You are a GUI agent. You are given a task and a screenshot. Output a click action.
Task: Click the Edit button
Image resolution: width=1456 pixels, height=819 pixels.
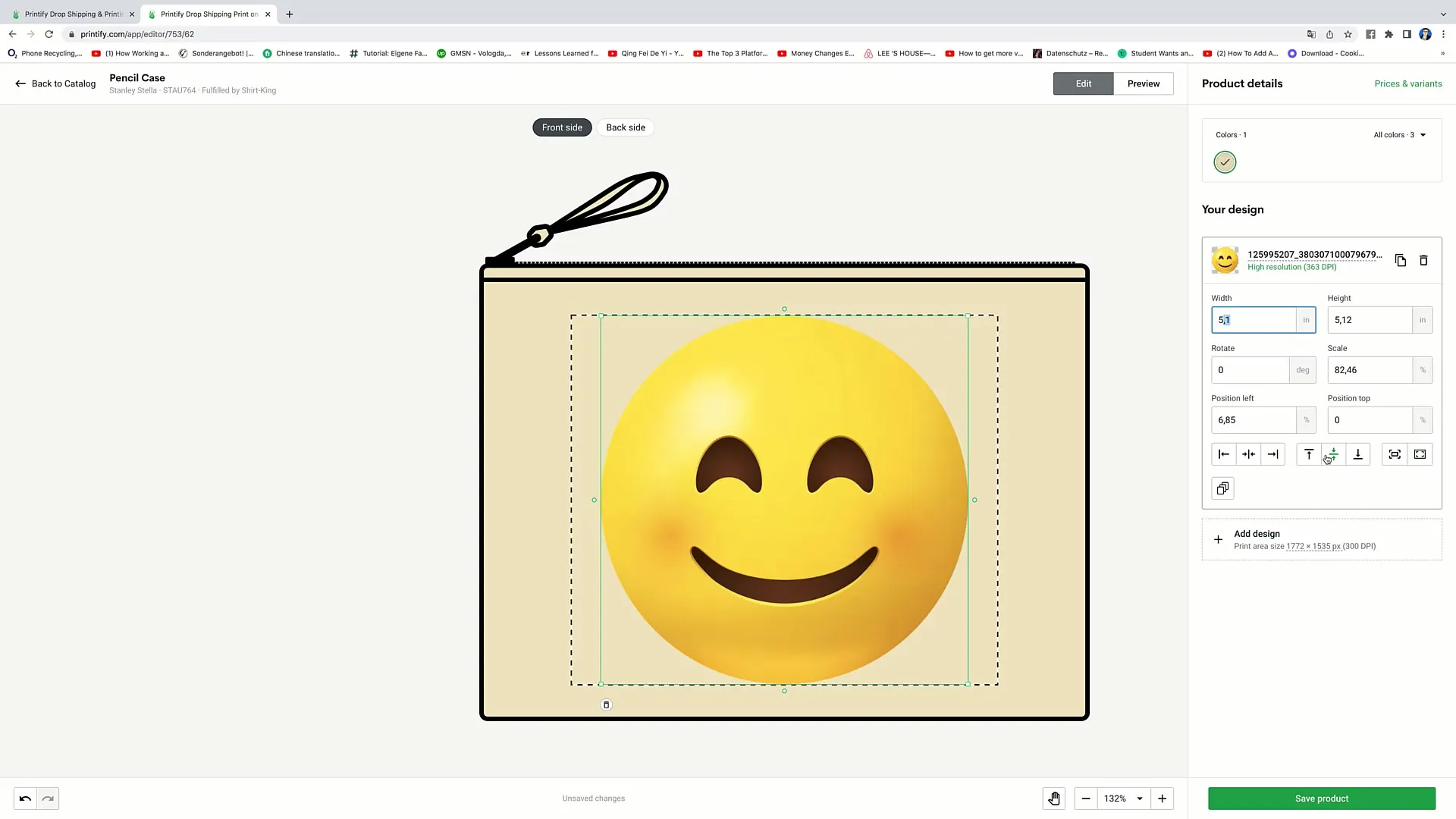[x=1083, y=83]
